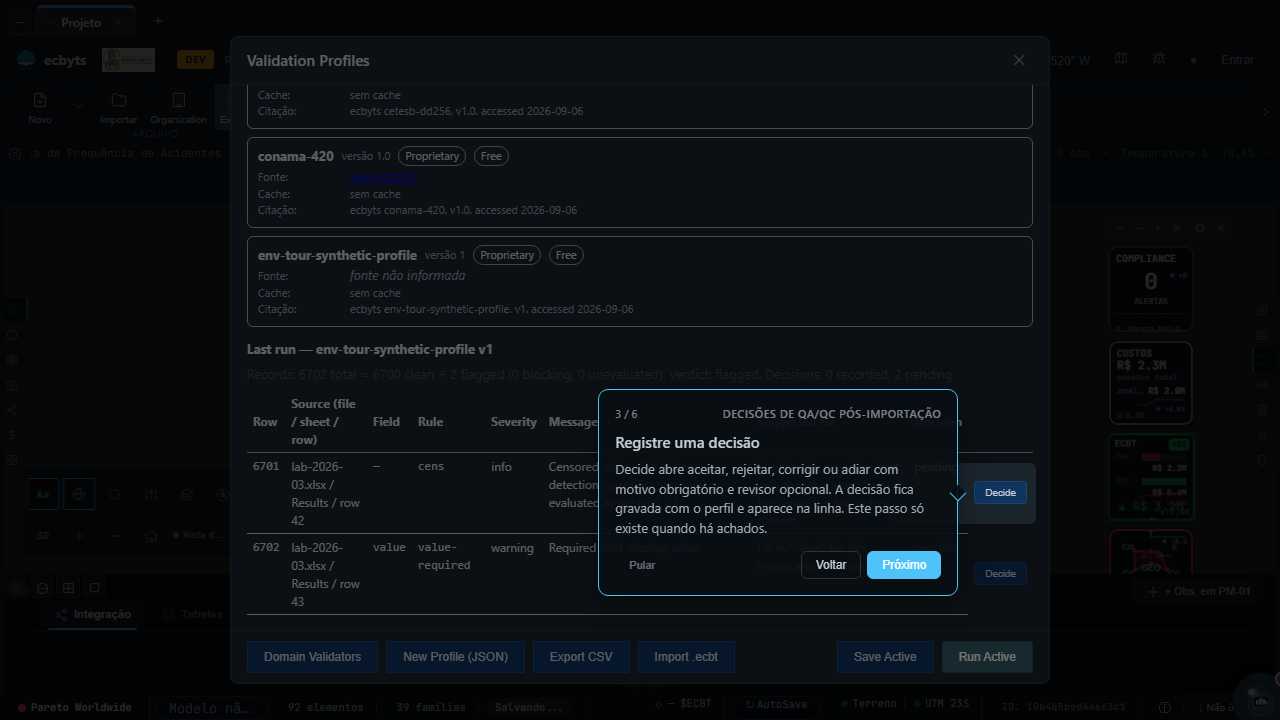Switch to the Integração tab

pos(93,615)
